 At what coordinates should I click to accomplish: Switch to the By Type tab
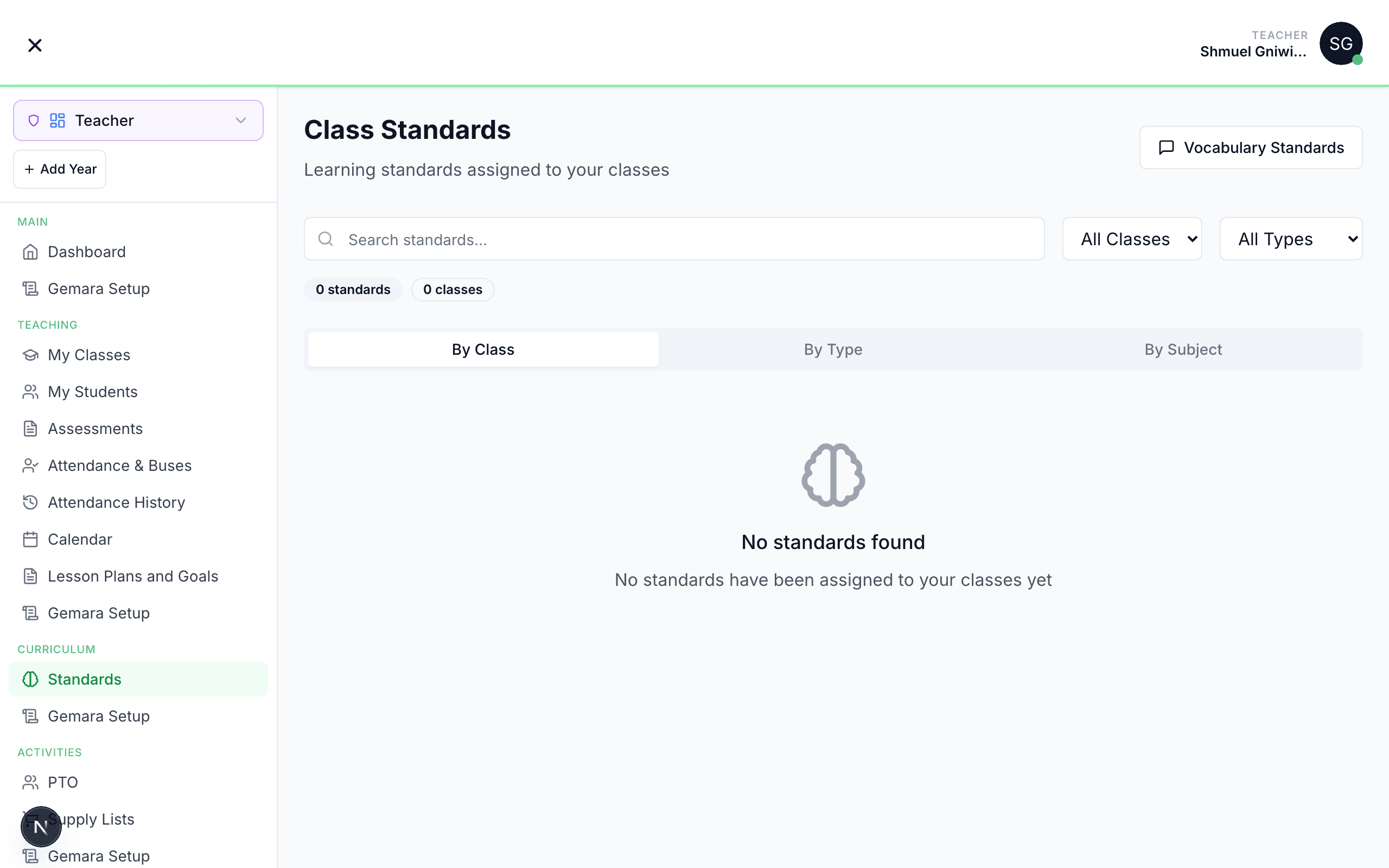click(x=833, y=349)
